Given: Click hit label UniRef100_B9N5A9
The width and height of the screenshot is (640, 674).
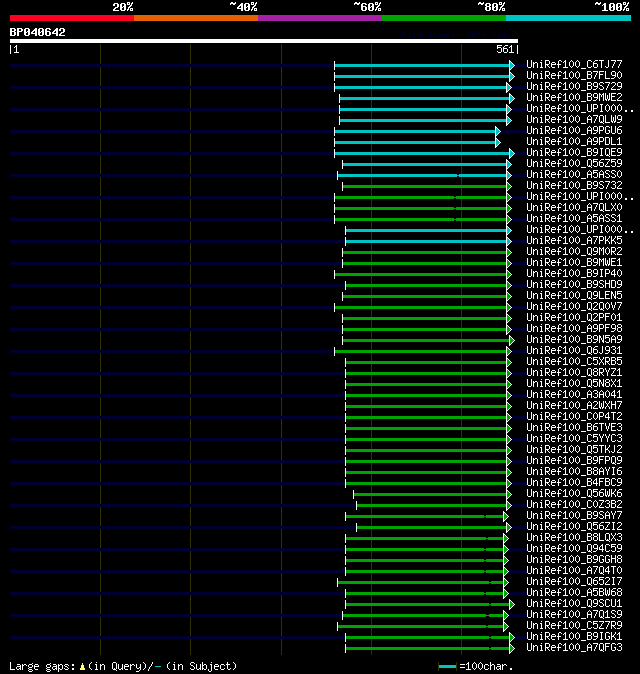Looking at the screenshot, I should click(x=574, y=340).
